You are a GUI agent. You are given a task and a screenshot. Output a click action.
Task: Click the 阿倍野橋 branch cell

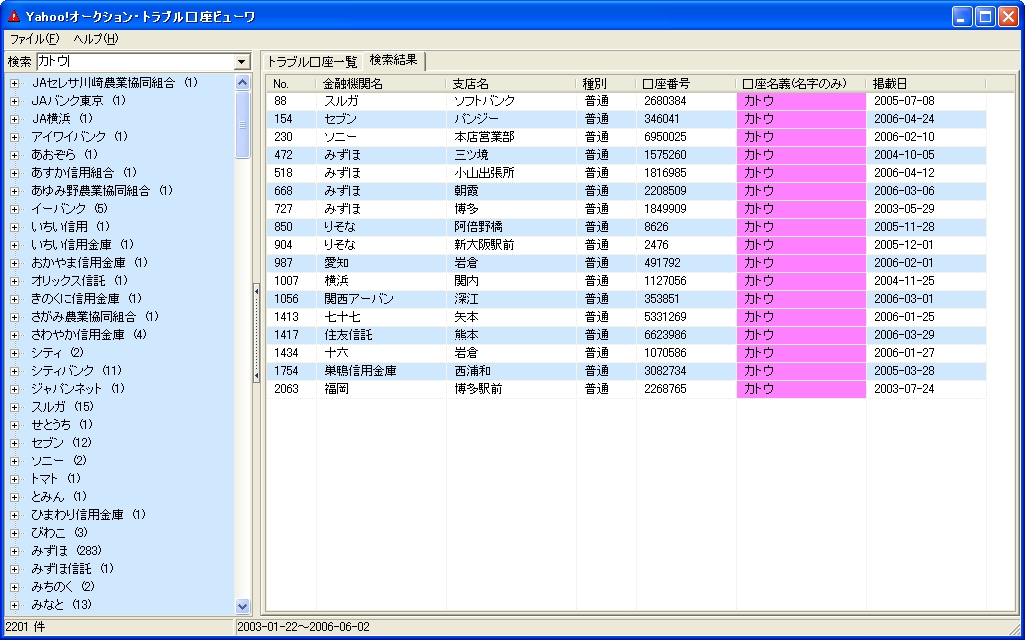click(511, 227)
